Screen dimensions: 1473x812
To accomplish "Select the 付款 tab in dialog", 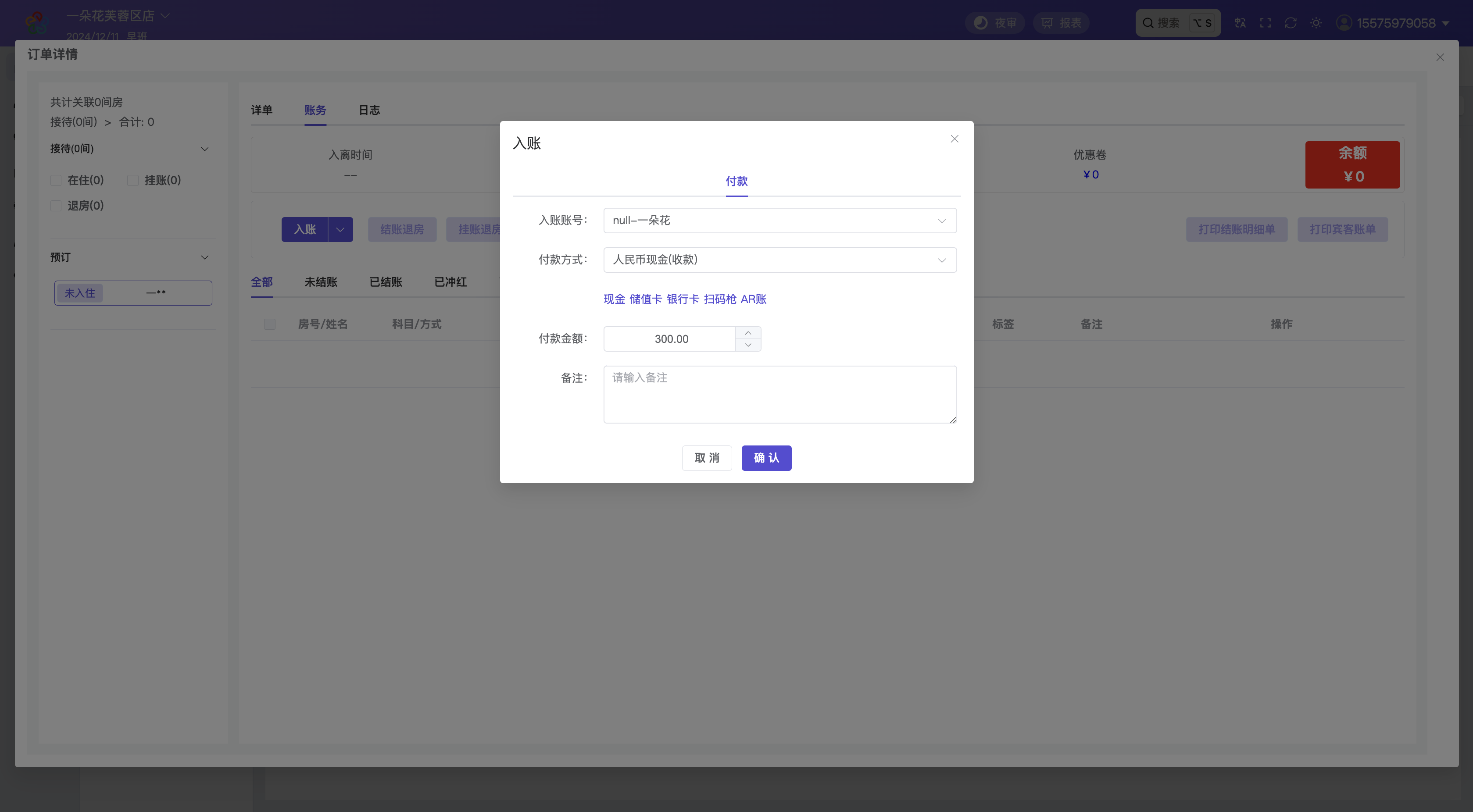I will point(736,182).
